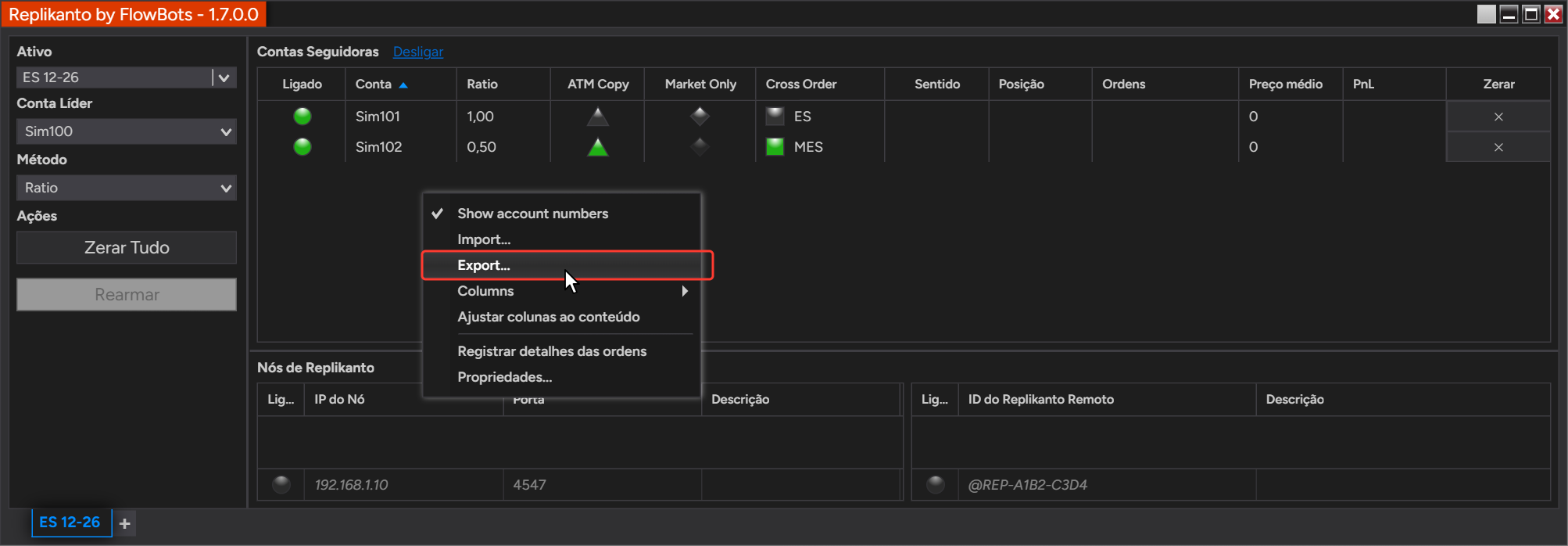Toggle connection dot for @REP-A1B2-C3D4
Image resolution: width=1568 pixels, height=546 pixels.
tap(936, 485)
